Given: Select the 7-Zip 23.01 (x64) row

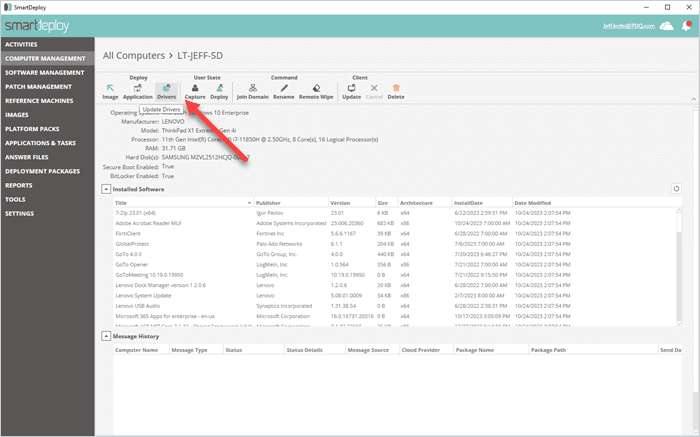Looking at the screenshot, I should click(395, 213).
